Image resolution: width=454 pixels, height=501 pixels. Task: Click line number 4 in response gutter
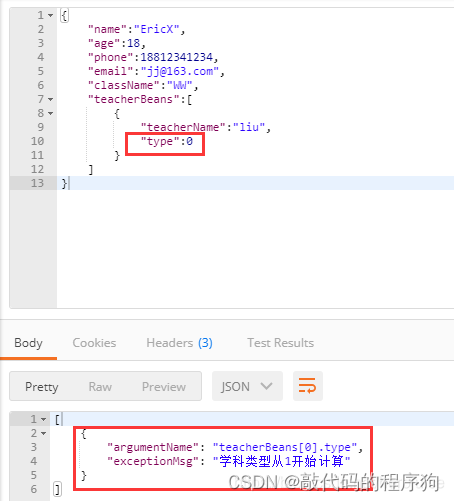pyautogui.click(x=34, y=461)
